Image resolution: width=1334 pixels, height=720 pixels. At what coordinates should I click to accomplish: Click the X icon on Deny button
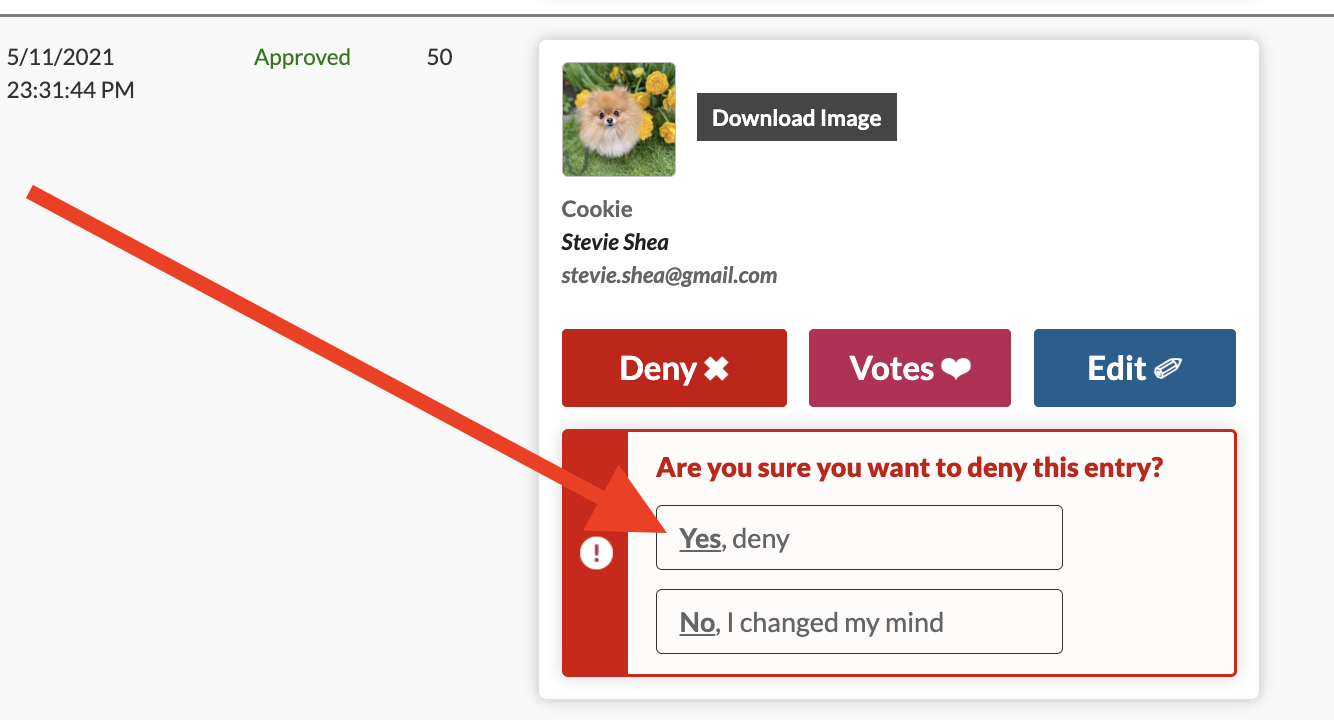pos(716,369)
